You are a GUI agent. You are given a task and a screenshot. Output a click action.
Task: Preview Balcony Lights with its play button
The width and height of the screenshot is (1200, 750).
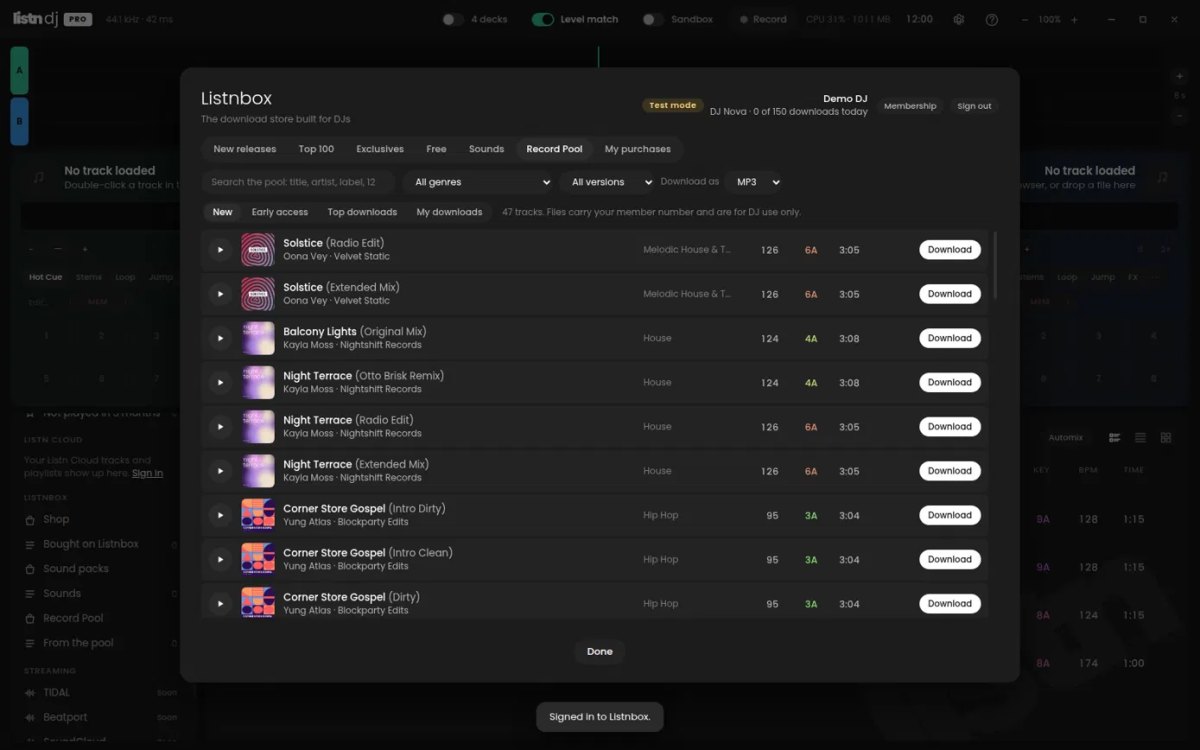220,338
